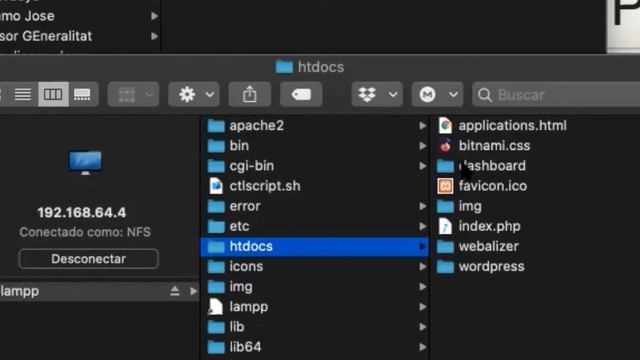
Task: Open the Dropbox toolbar dropdown
Action: coord(377,95)
